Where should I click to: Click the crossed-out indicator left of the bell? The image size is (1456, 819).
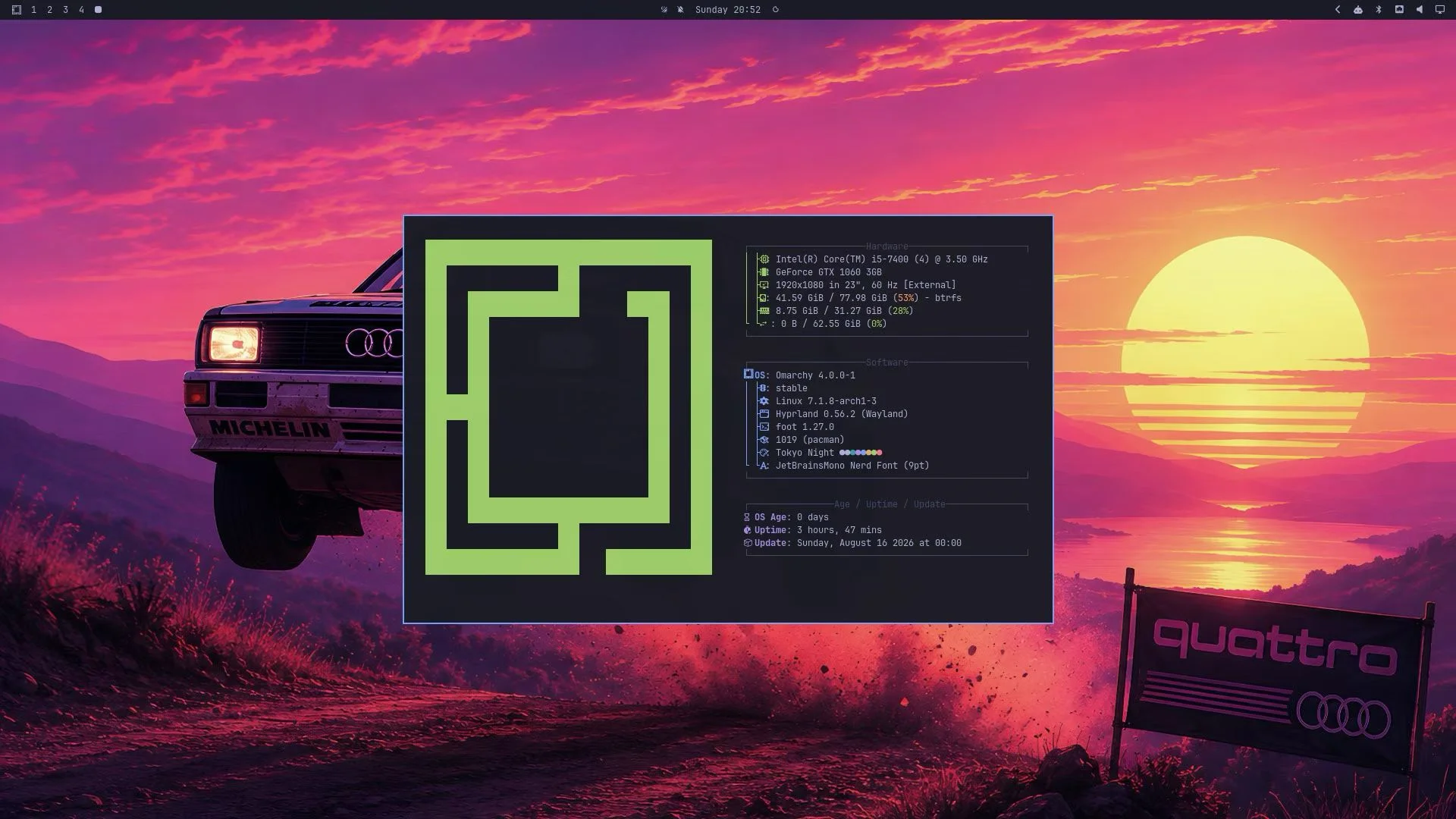664,10
